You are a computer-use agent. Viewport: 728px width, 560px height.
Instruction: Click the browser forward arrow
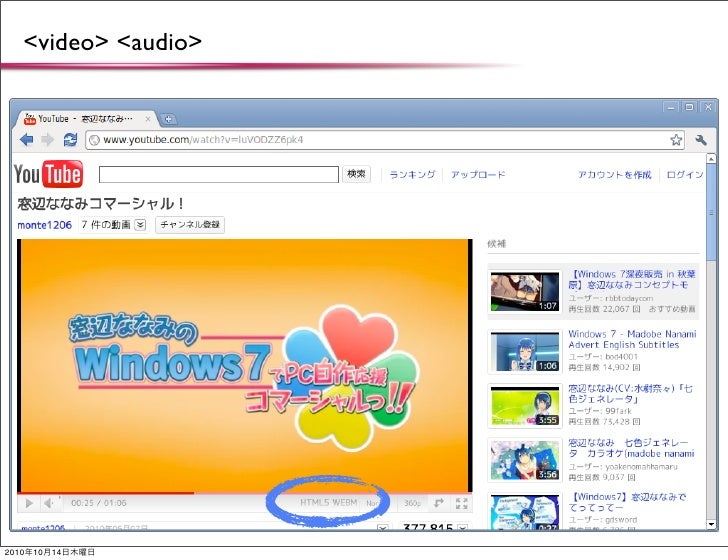click(48, 139)
